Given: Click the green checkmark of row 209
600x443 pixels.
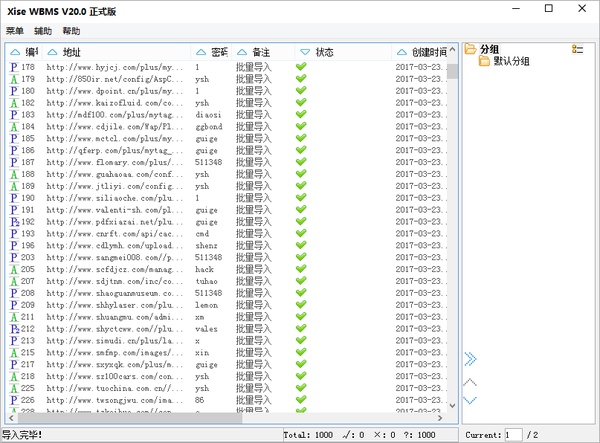Looking at the screenshot, I should [301, 305].
